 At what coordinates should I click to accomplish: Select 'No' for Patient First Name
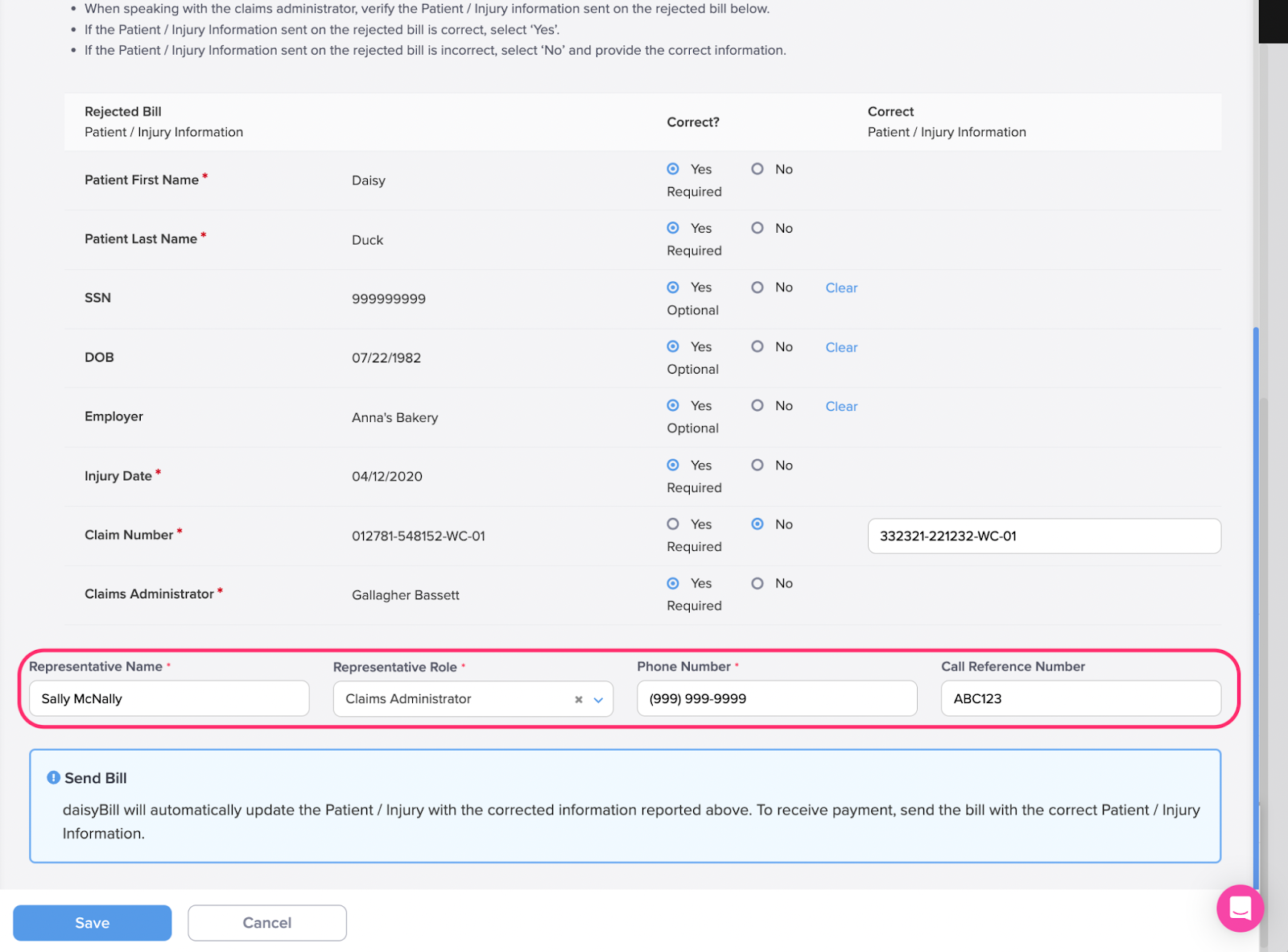pyautogui.click(x=758, y=169)
